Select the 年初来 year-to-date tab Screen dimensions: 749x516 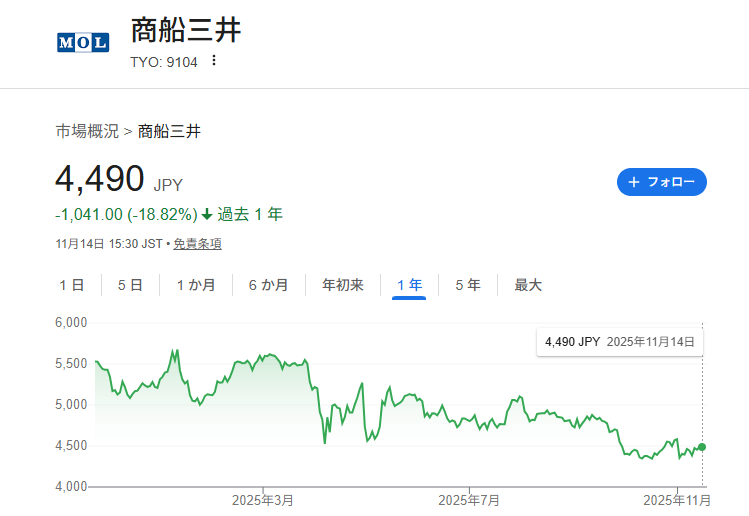click(343, 285)
